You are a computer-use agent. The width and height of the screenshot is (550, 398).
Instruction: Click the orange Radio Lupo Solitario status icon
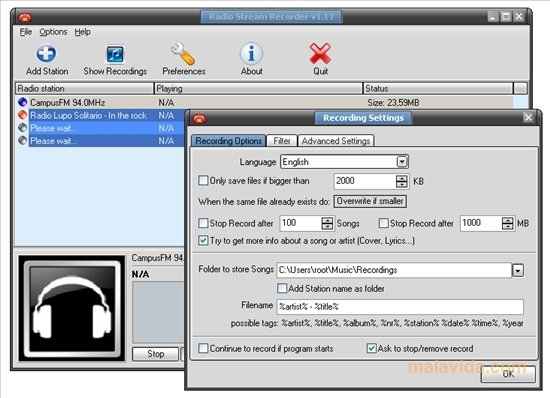(x=22, y=115)
